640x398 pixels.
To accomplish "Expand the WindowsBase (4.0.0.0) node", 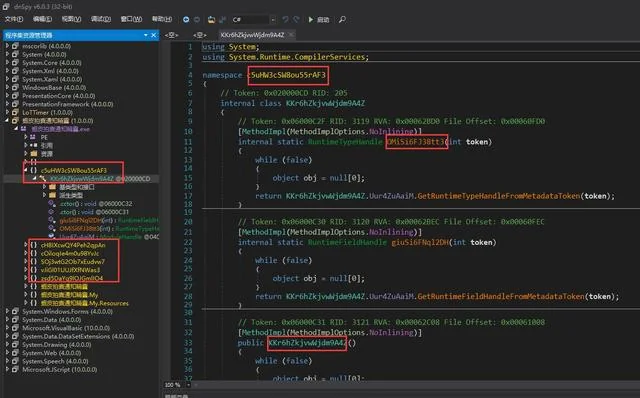I will tap(7, 87).
